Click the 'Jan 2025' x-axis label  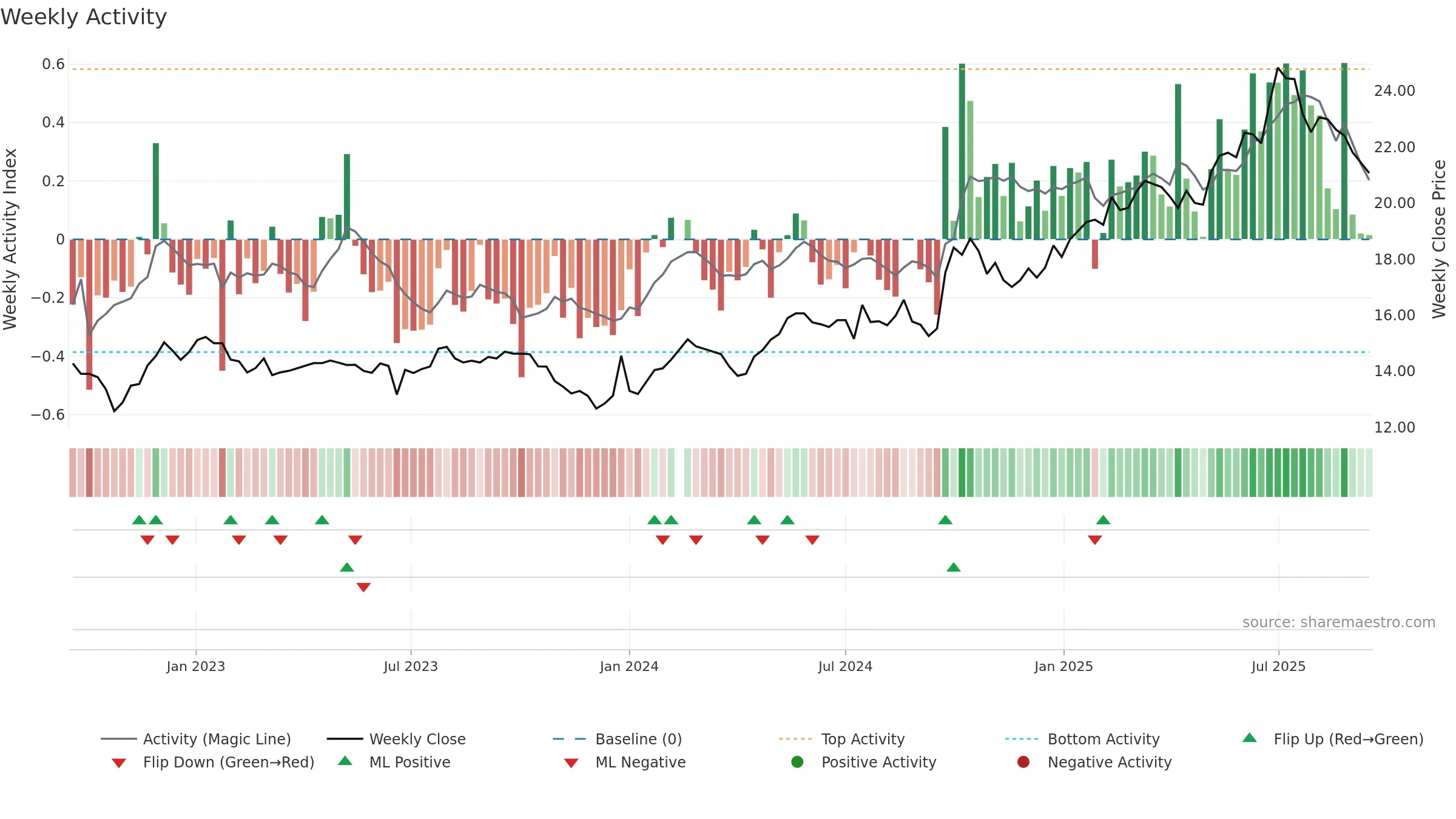pos(1063,666)
